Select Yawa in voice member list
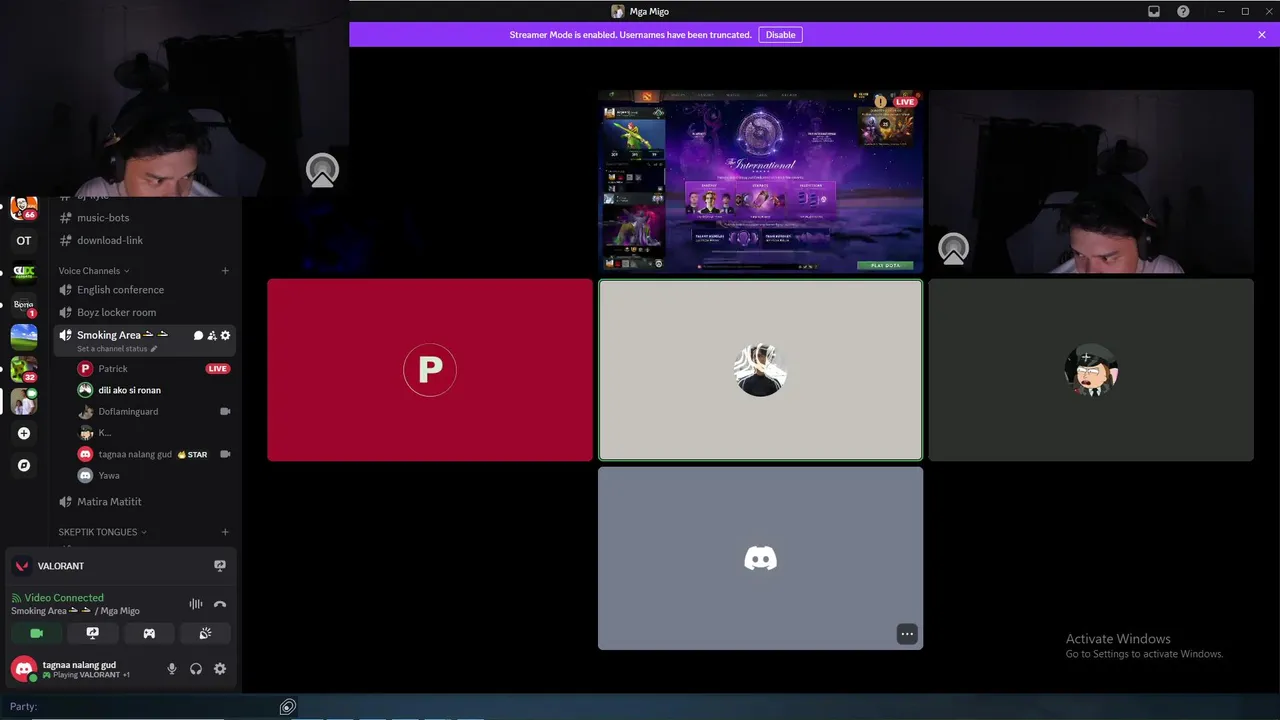 pos(109,476)
